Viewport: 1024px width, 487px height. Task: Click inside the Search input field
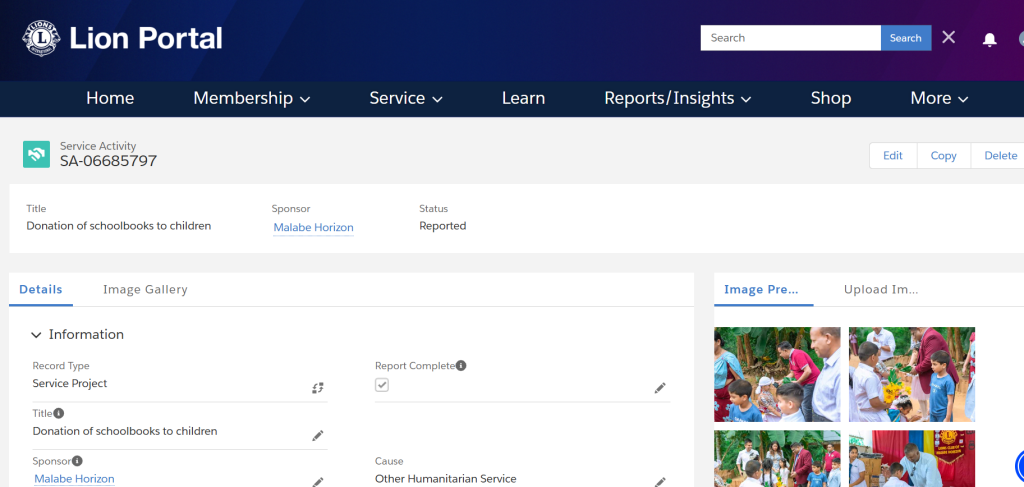pyautogui.click(x=791, y=38)
